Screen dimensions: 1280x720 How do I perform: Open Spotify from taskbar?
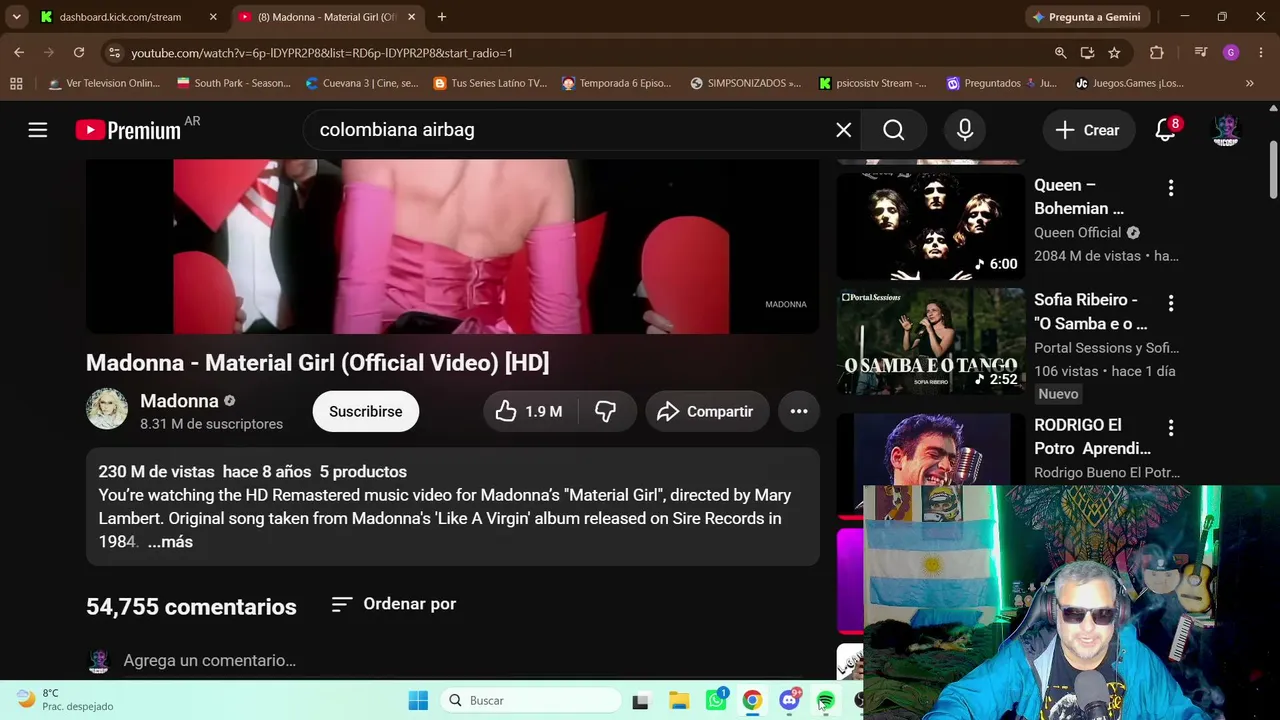[825, 700]
